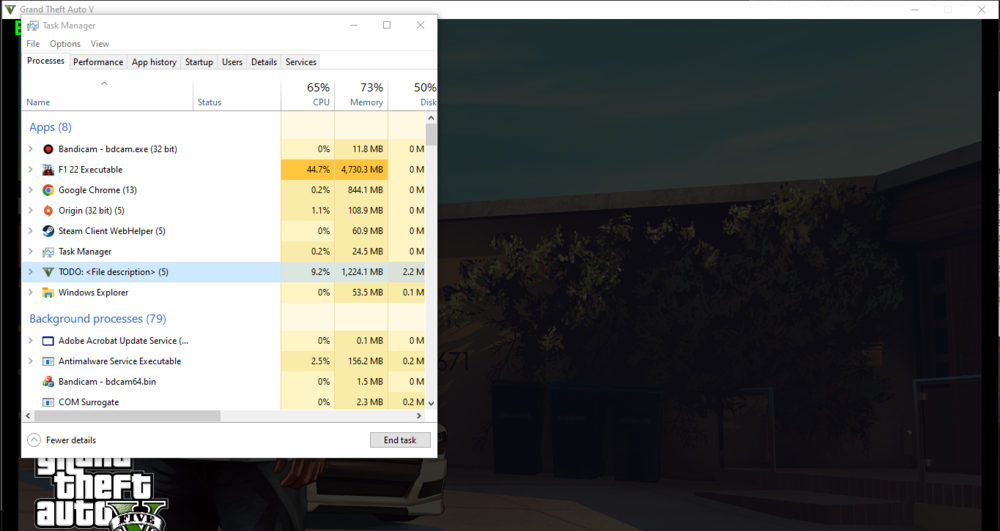Expand Adobe Acrobat Update Service row

(x=30, y=341)
